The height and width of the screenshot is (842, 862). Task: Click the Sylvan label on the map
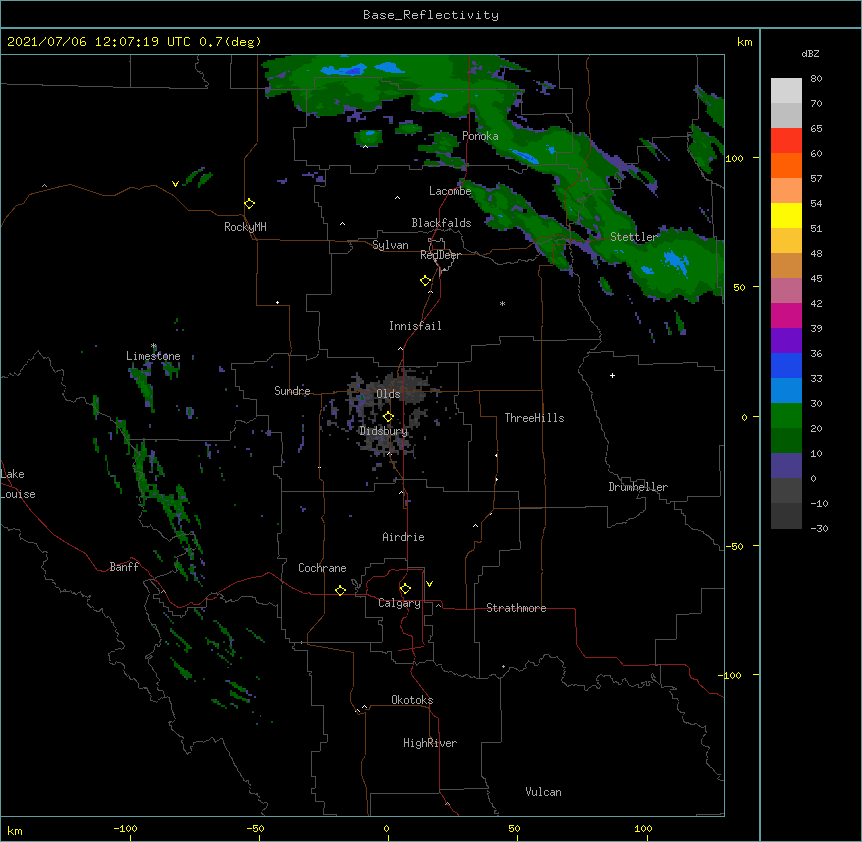click(390, 245)
